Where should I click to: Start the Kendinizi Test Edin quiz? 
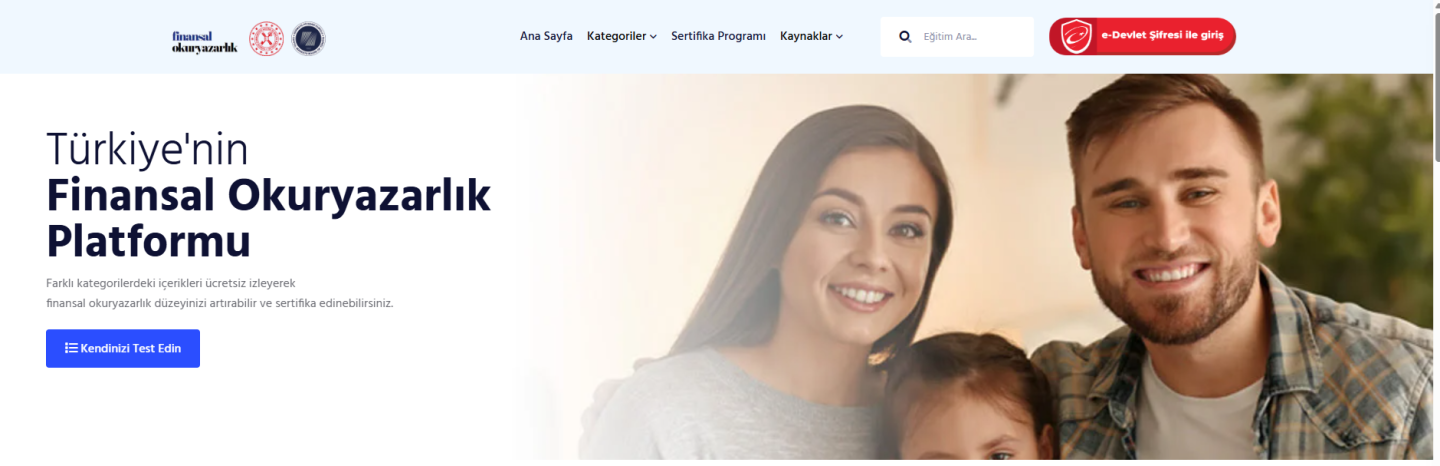123,348
